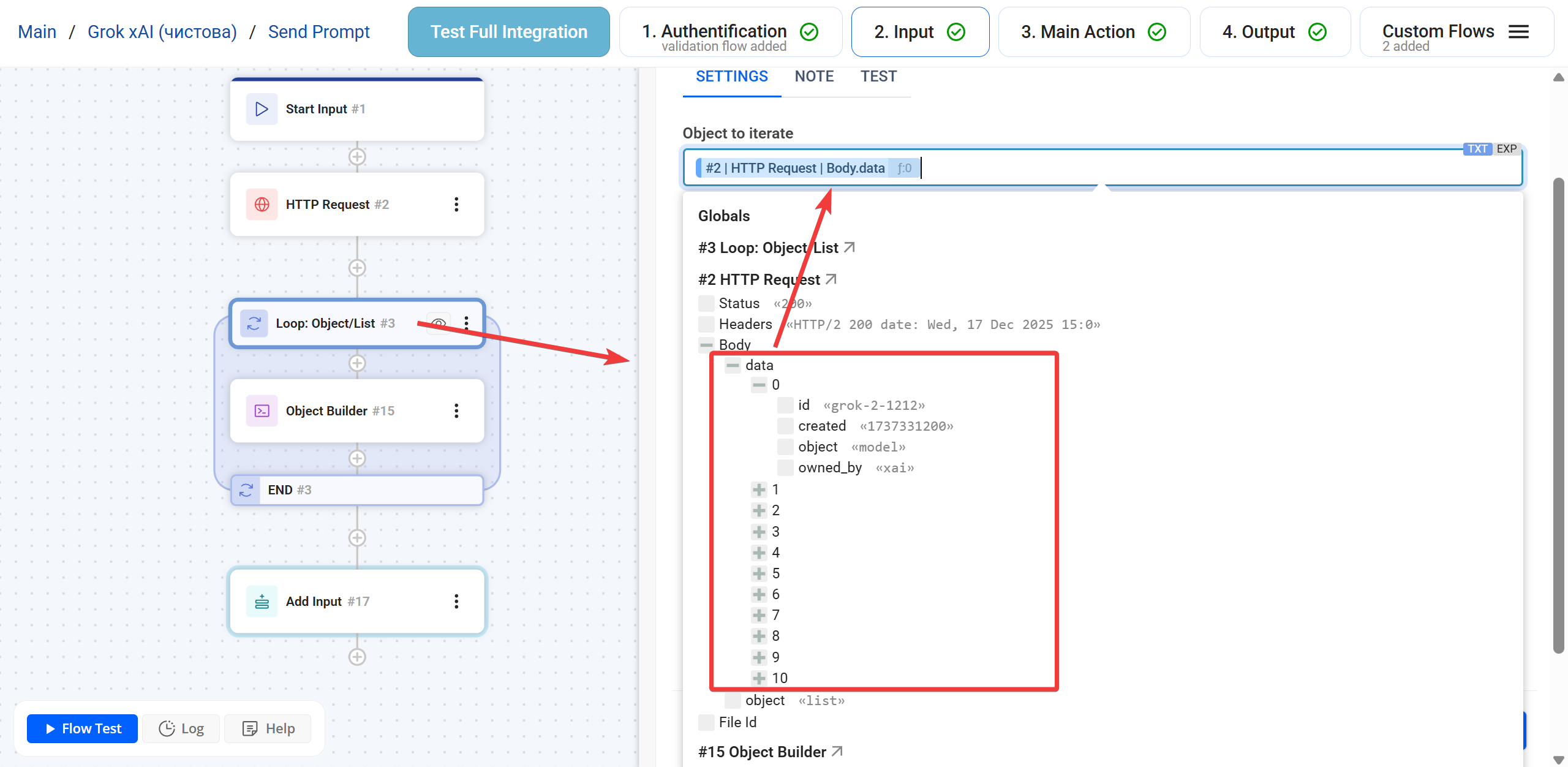Click the loop icon on the END node
The height and width of the screenshot is (767, 1568).
click(x=246, y=489)
